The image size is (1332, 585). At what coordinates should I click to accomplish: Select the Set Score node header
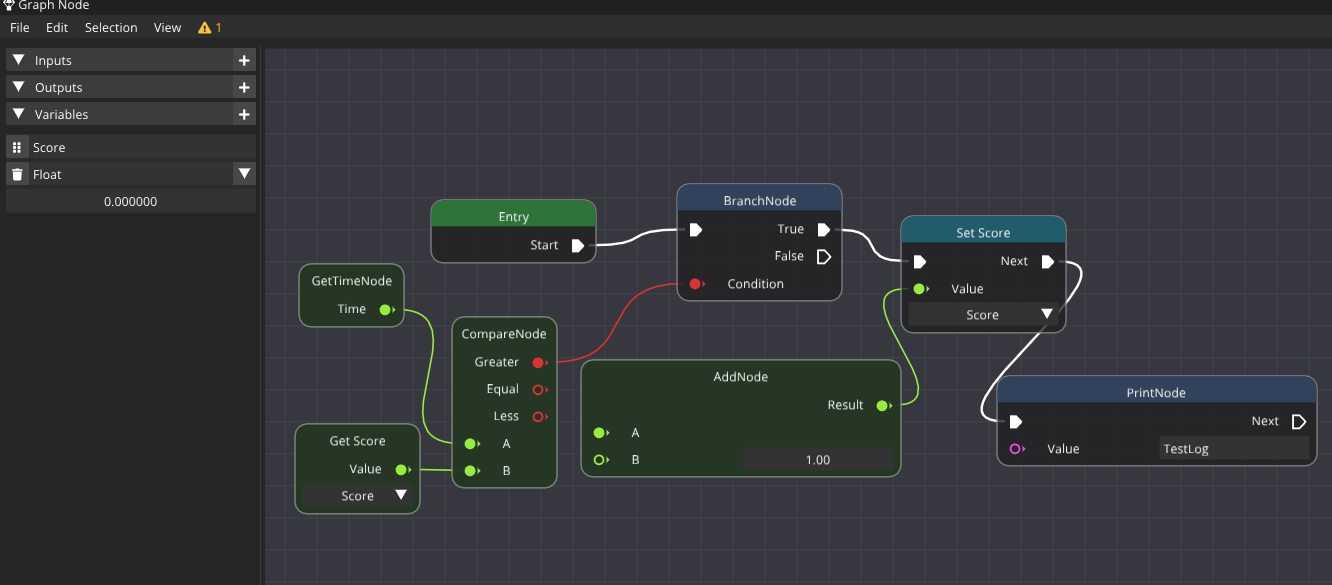[x=983, y=233]
